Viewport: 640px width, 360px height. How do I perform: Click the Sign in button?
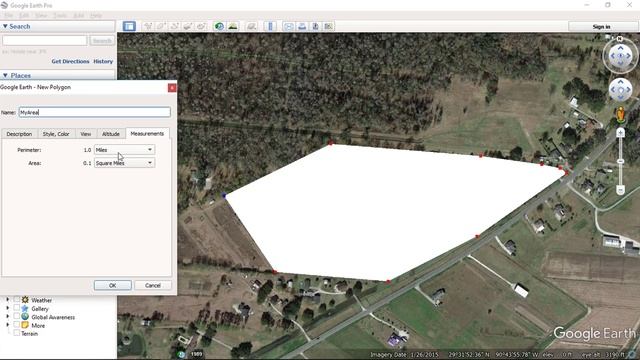click(601, 27)
